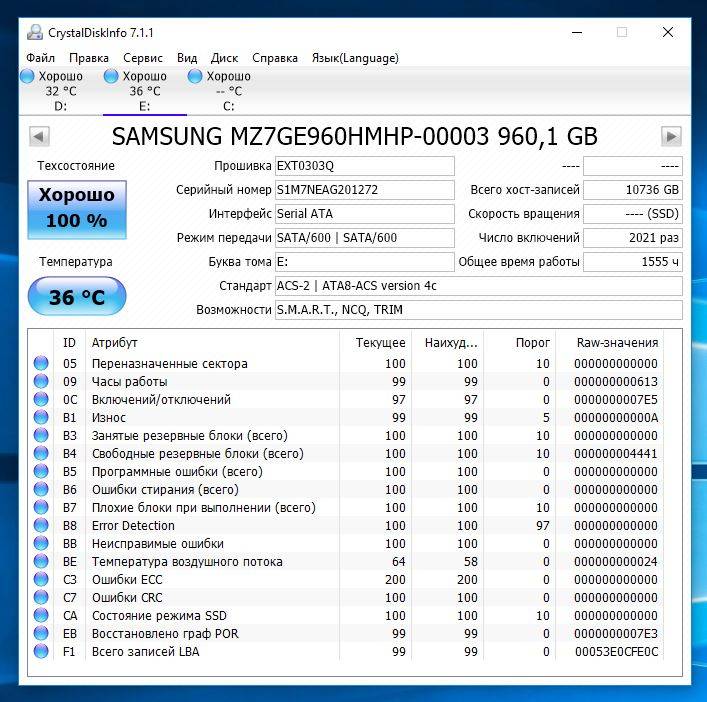Click status orb for attribute 05
Screen dimensions: 707x702
tap(41, 363)
